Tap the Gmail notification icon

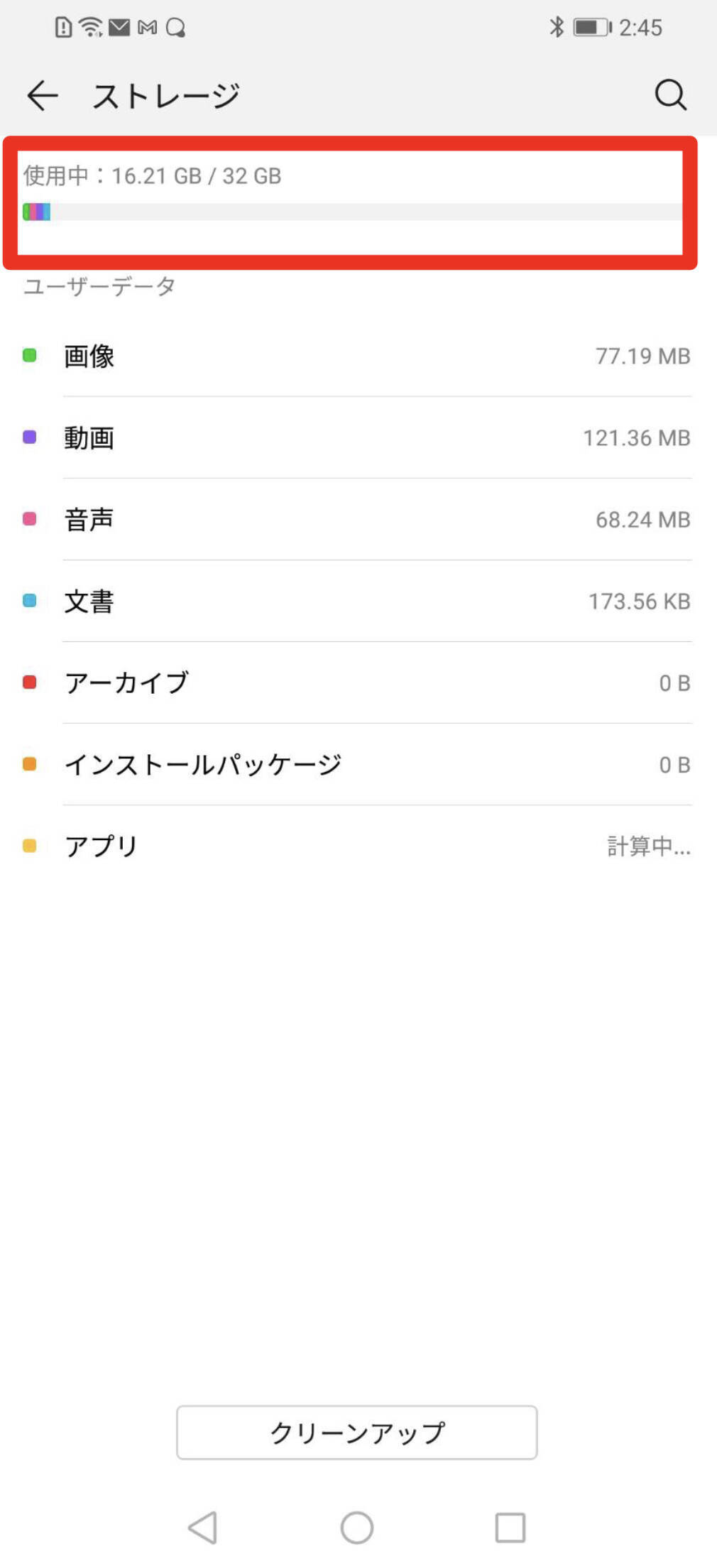point(147,27)
